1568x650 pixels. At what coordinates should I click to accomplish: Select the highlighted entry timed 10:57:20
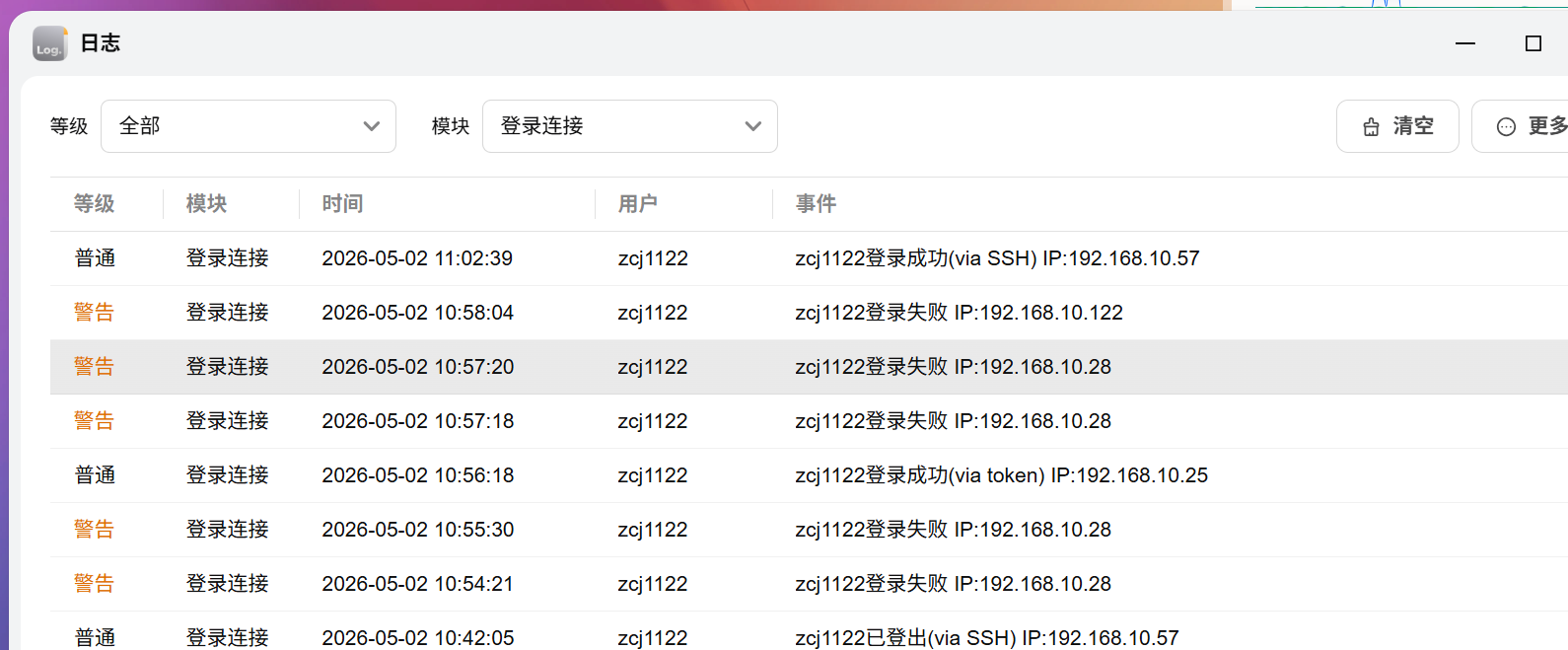[809, 367]
